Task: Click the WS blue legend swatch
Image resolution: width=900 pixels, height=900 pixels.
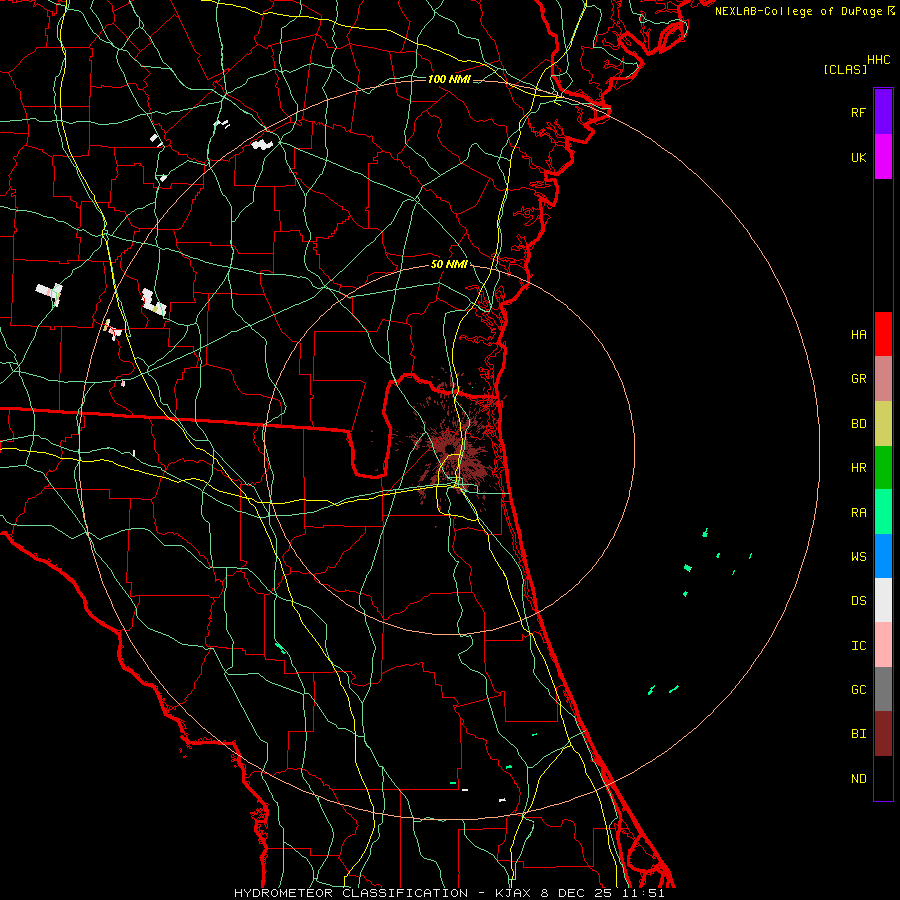Action: (883, 556)
